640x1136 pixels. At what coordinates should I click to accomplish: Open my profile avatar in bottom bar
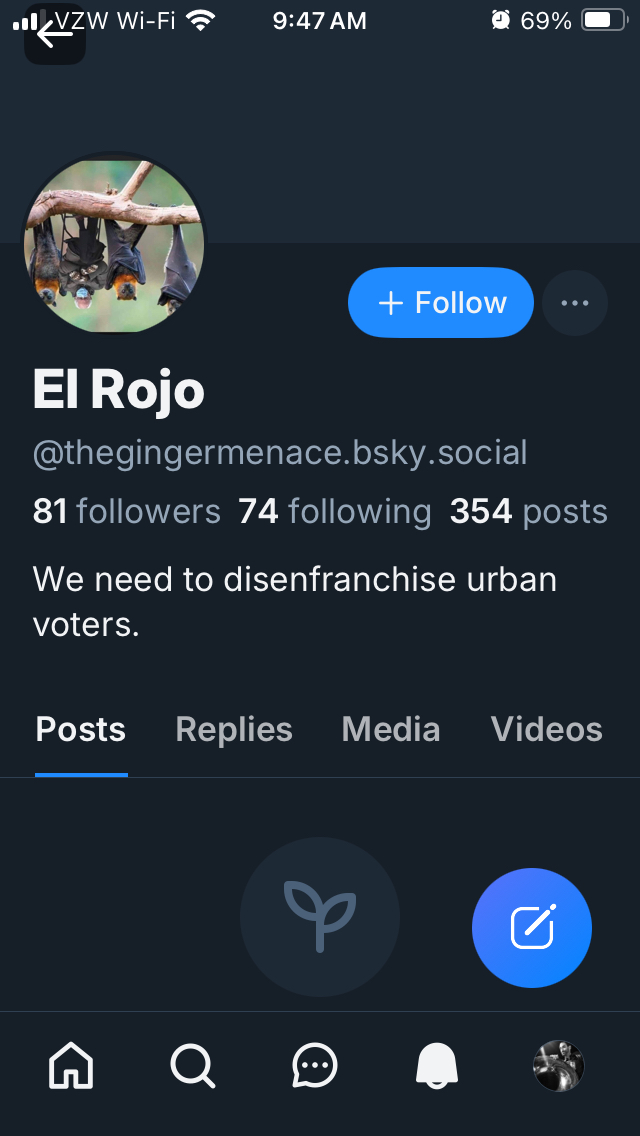(x=559, y=1066)
